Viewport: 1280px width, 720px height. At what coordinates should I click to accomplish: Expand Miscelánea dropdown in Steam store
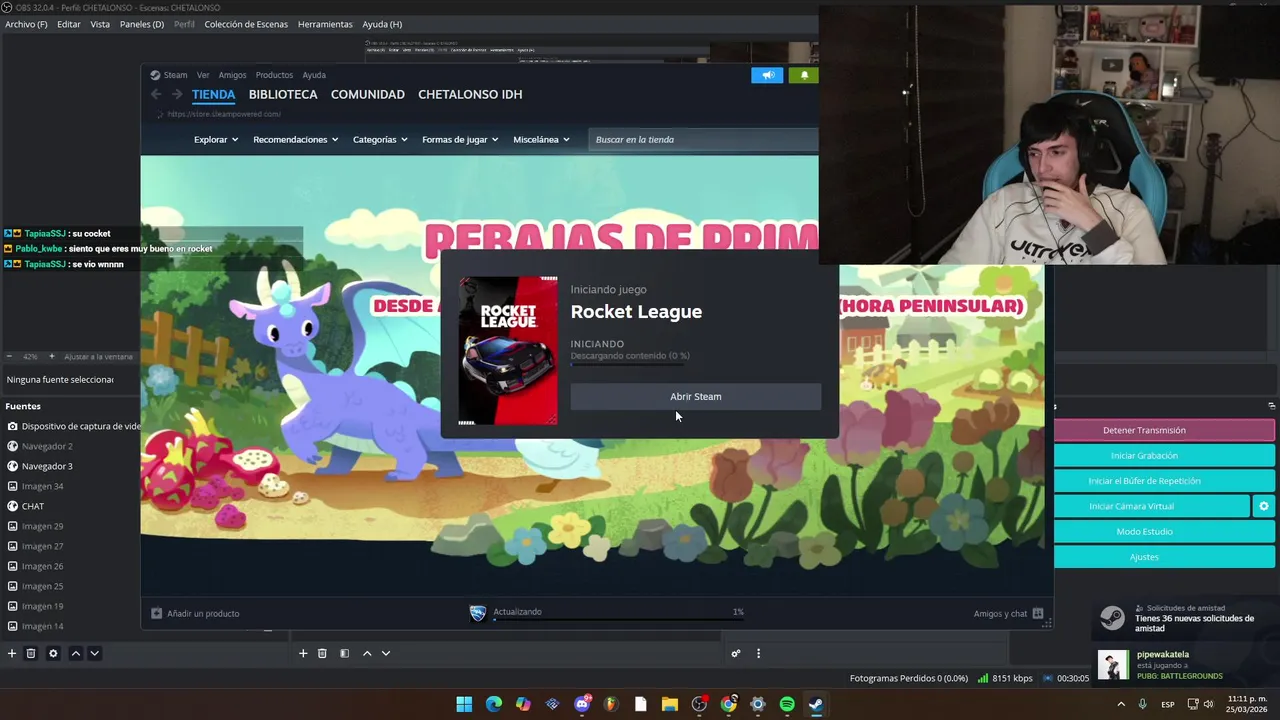coord(541,139)
